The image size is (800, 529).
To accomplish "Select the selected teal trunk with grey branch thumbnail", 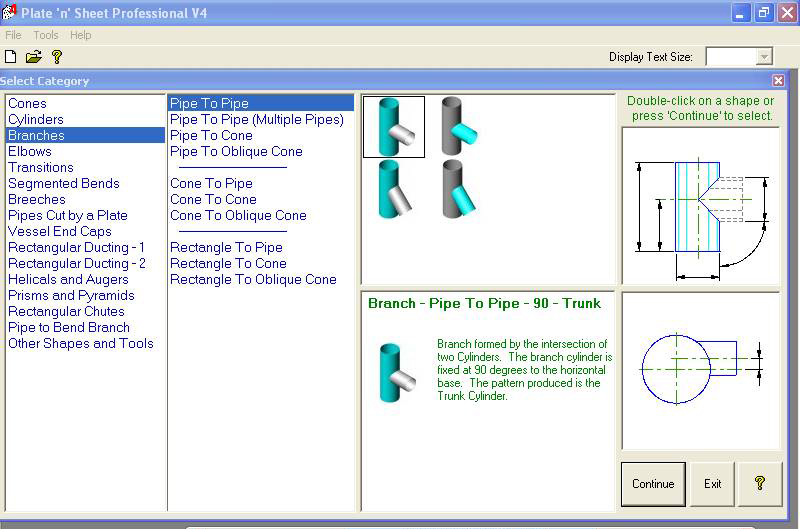I will point(394,127).
